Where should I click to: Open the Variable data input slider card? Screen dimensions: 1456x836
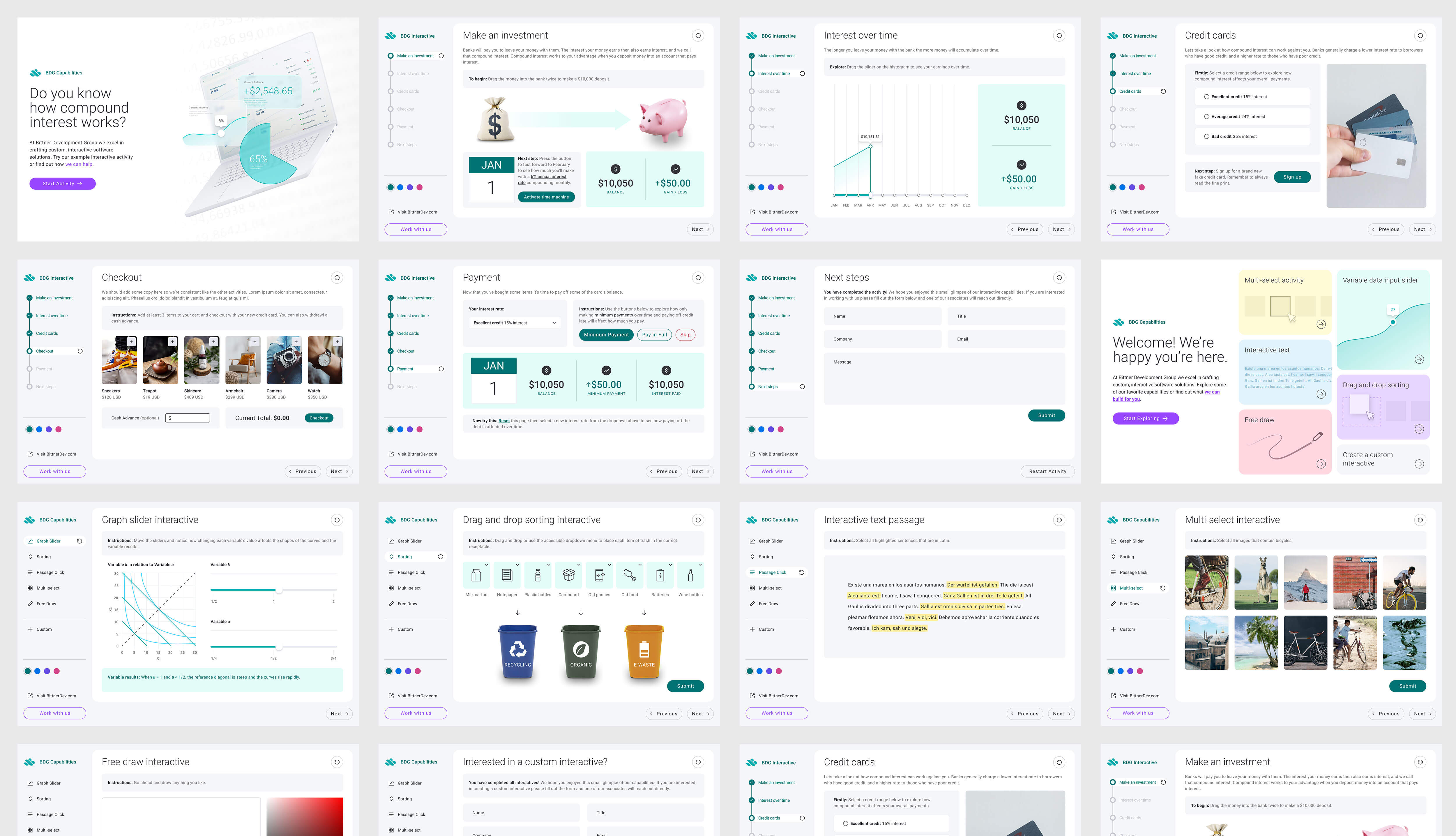tap(1383, 319)
